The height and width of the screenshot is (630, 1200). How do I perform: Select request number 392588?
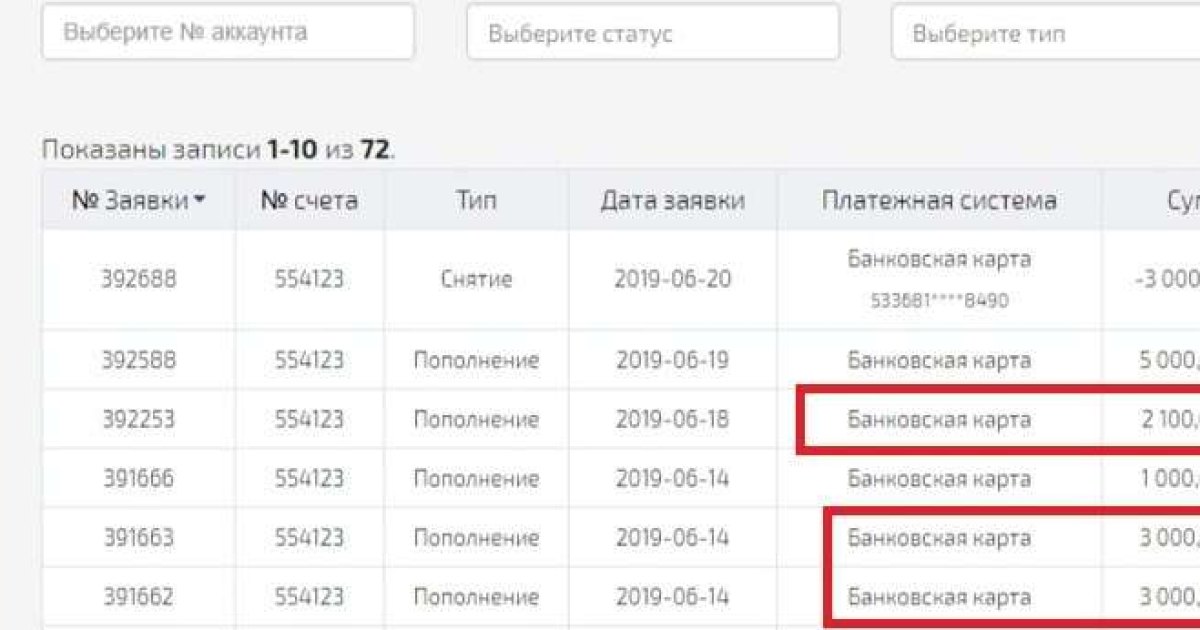point(138,360)
